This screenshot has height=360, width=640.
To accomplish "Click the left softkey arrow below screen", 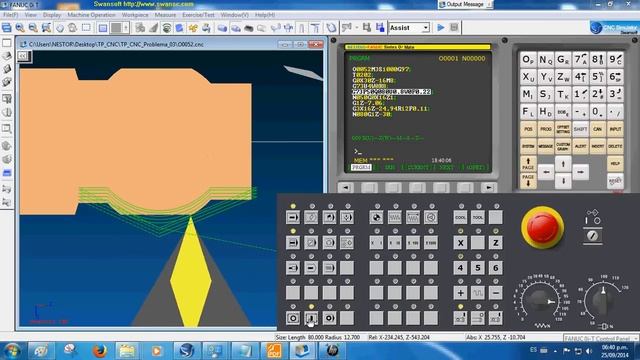I will pyautogui.click(x=346, y=187).
